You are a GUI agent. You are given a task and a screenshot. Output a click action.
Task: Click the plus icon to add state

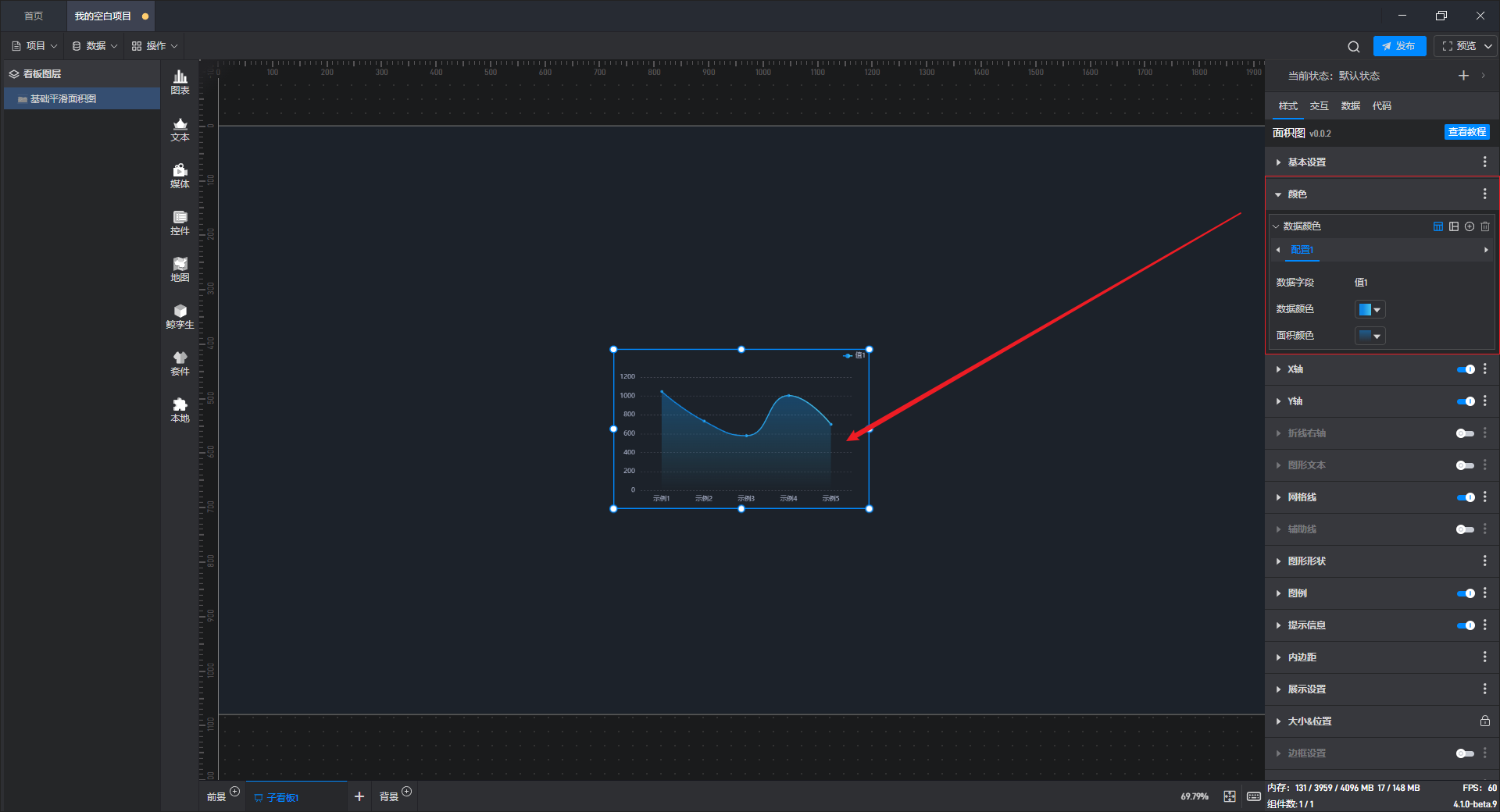coord(1463,76)
